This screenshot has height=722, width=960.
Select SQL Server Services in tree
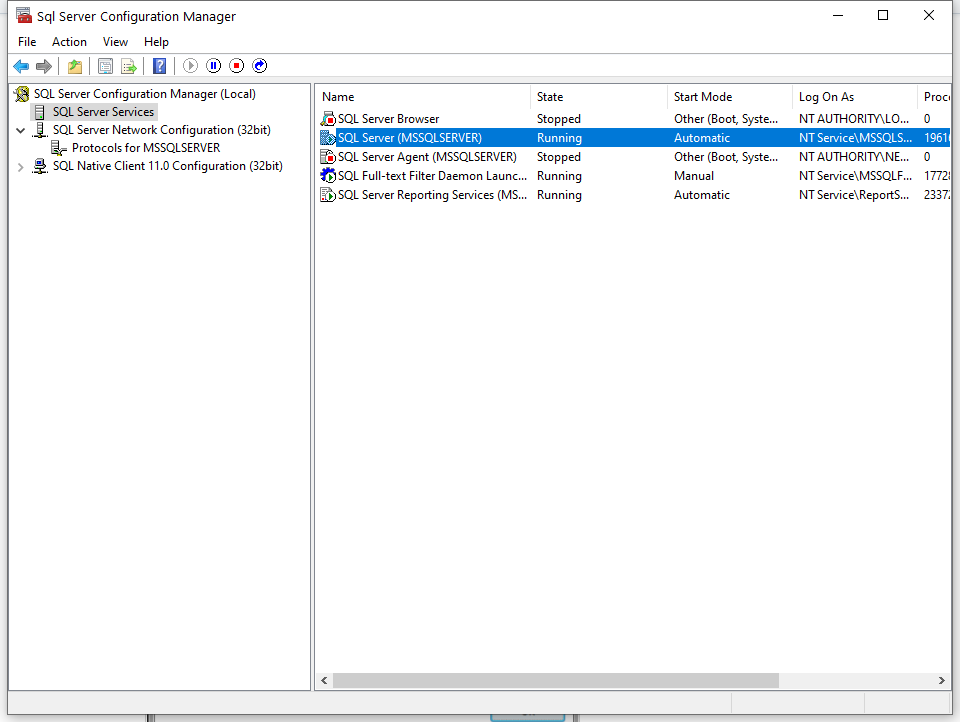(x=103, y=112)
